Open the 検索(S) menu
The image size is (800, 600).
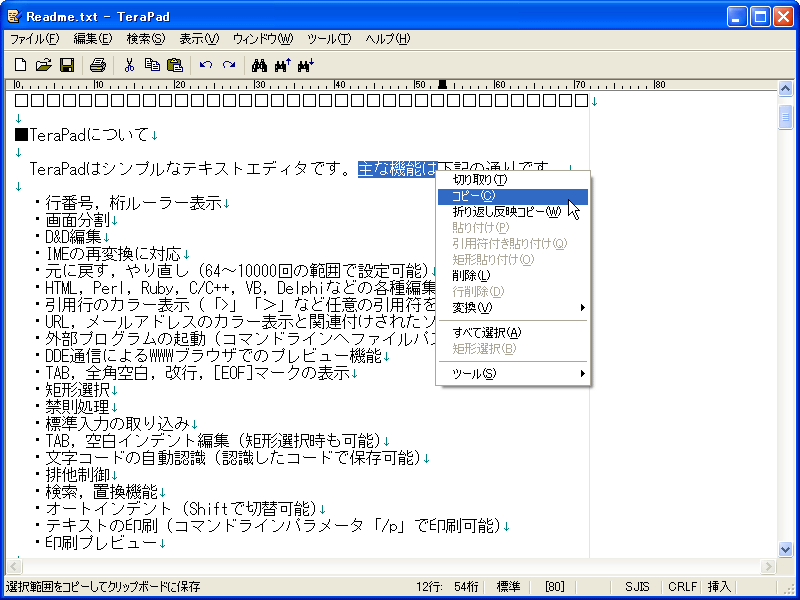[146, 39]
